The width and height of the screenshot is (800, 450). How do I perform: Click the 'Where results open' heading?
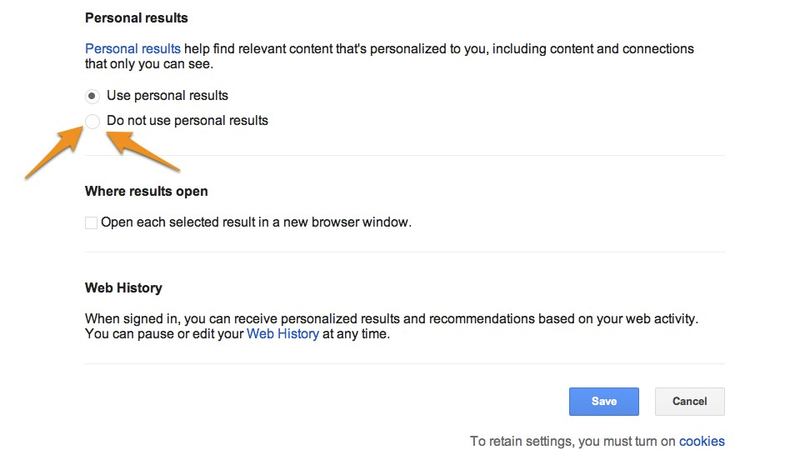coord(146,191)
